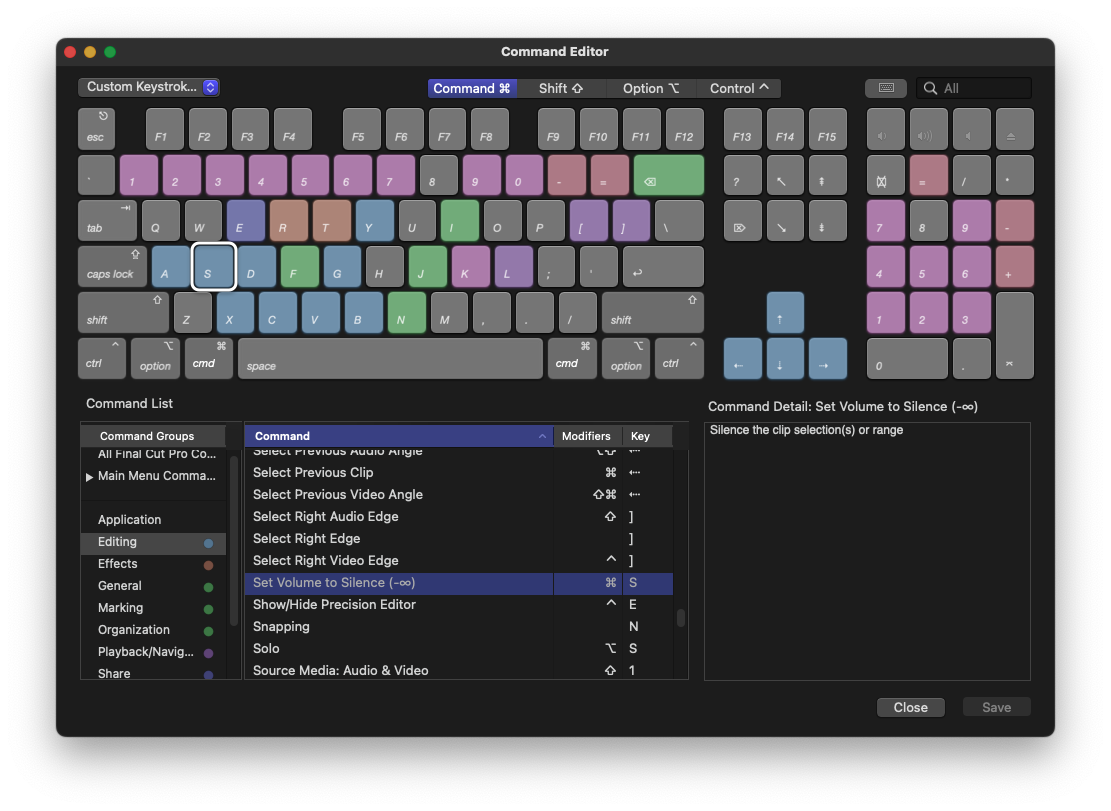This screenshot has width=1111, height=811.
Task: Click the F12 key on virtual keyboard
Action: [684, 129]
